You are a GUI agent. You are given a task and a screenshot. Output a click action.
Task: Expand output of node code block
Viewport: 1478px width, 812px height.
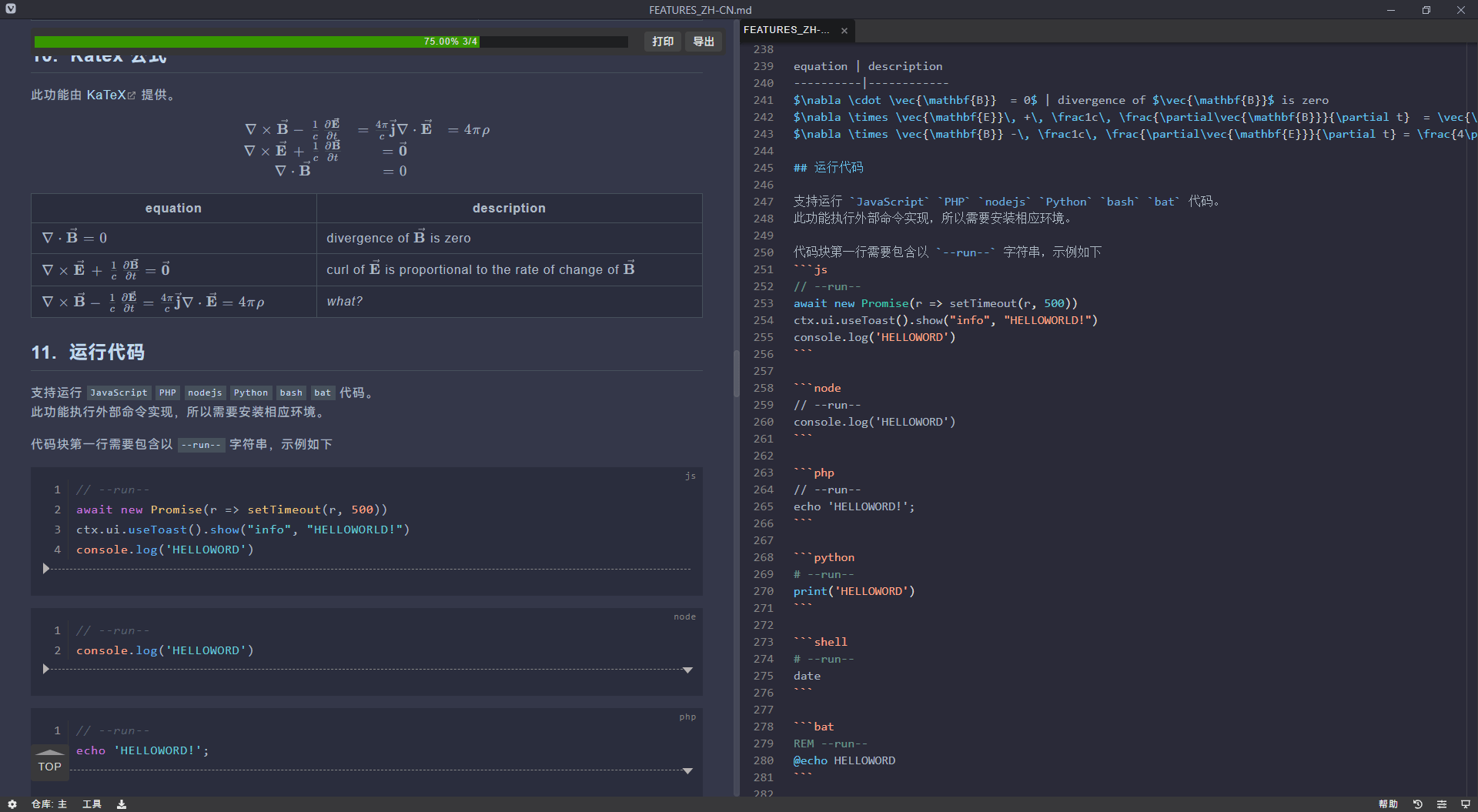[687, 670]
